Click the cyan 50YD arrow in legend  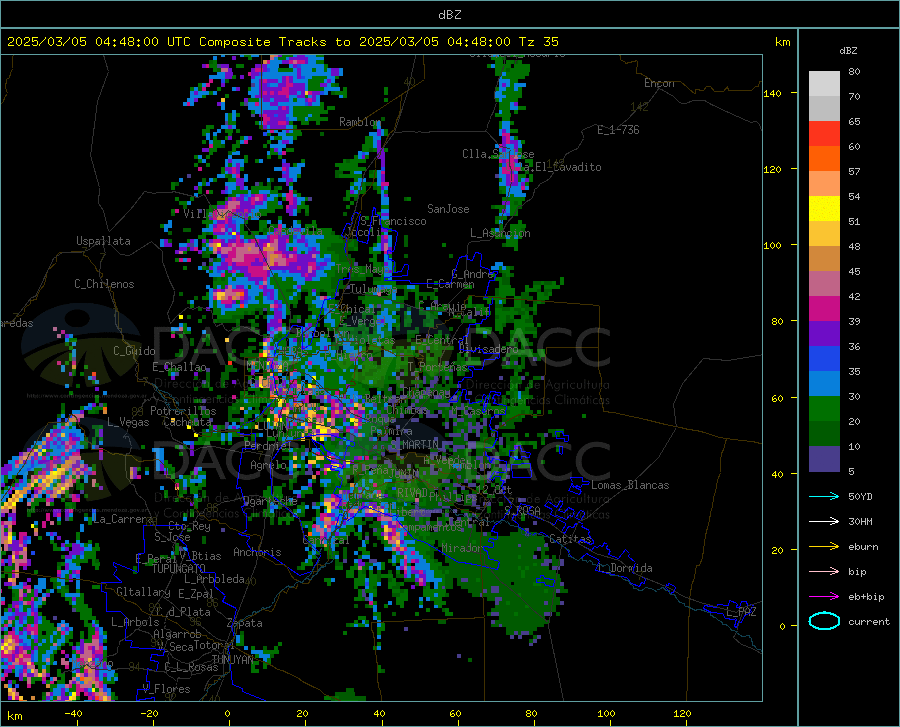[824, 496]
